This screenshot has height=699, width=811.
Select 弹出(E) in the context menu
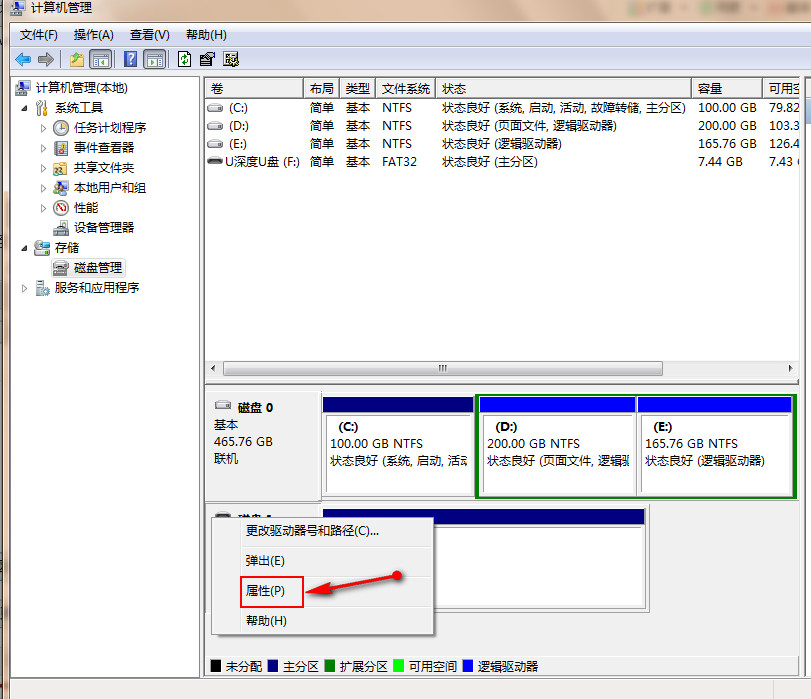tap(265, 561)
